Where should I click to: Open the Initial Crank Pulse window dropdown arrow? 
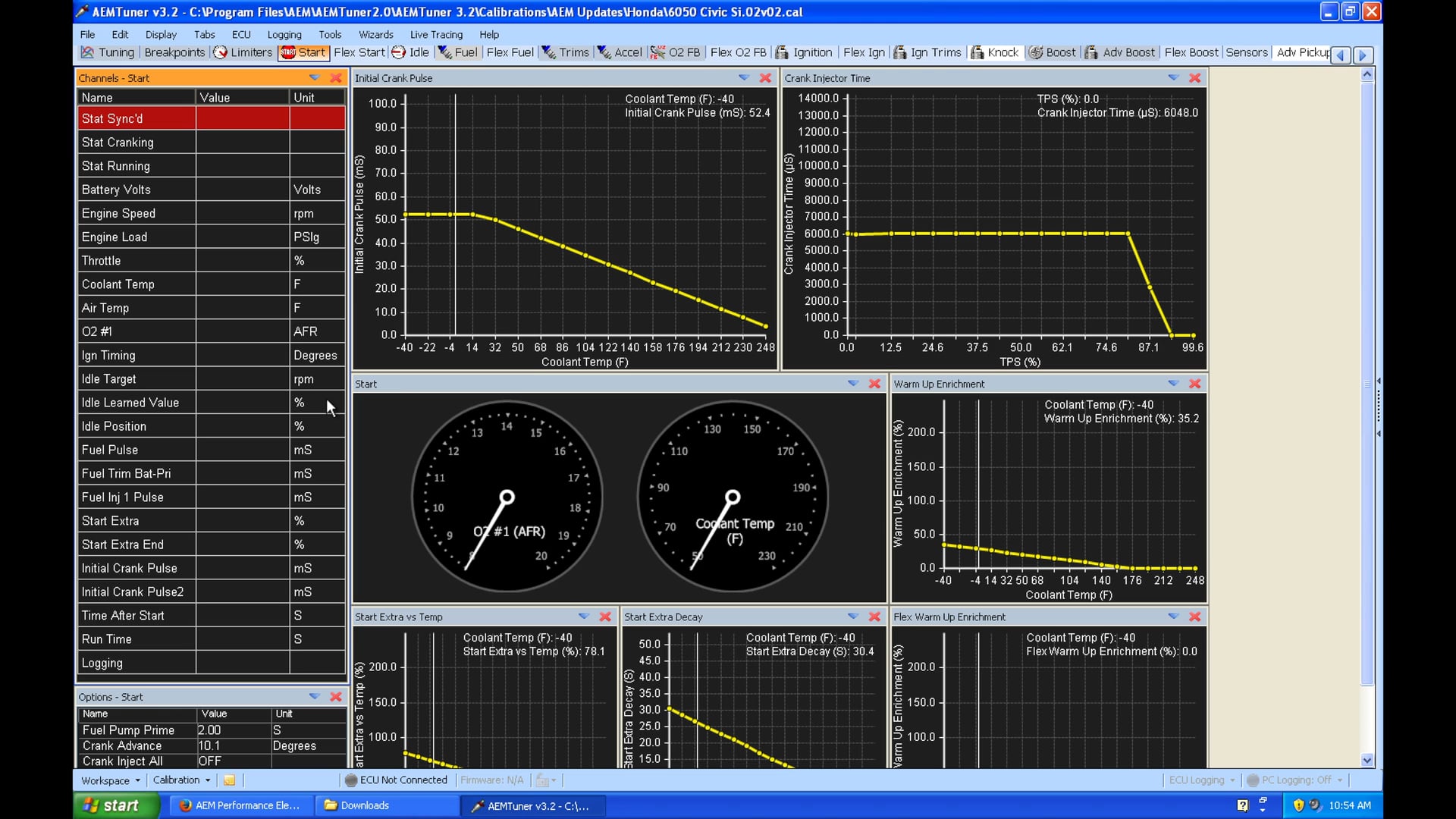[743, 77]
